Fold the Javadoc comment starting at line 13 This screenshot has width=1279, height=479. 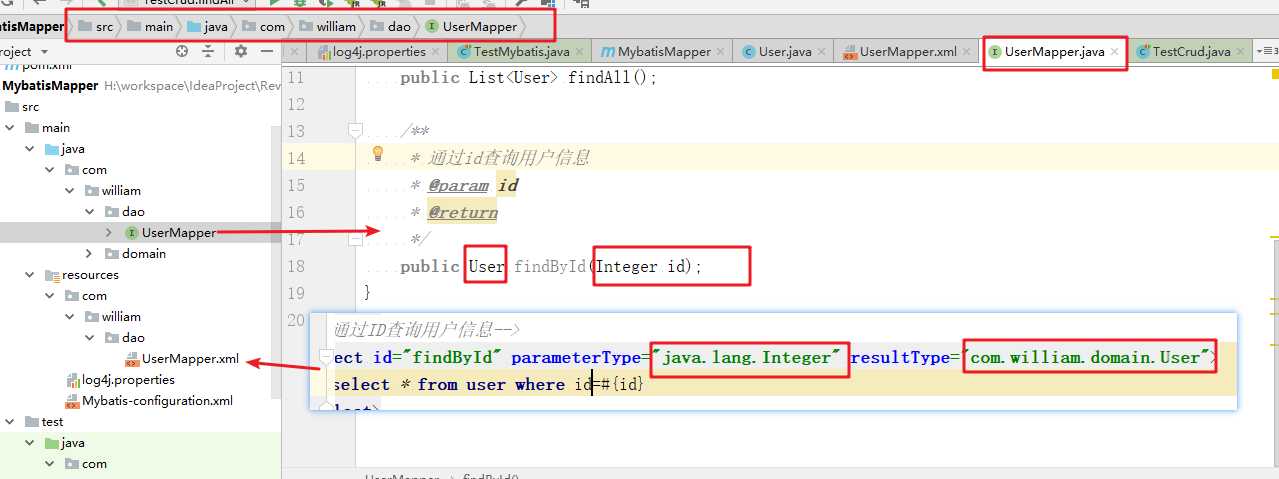coord(354,130)
